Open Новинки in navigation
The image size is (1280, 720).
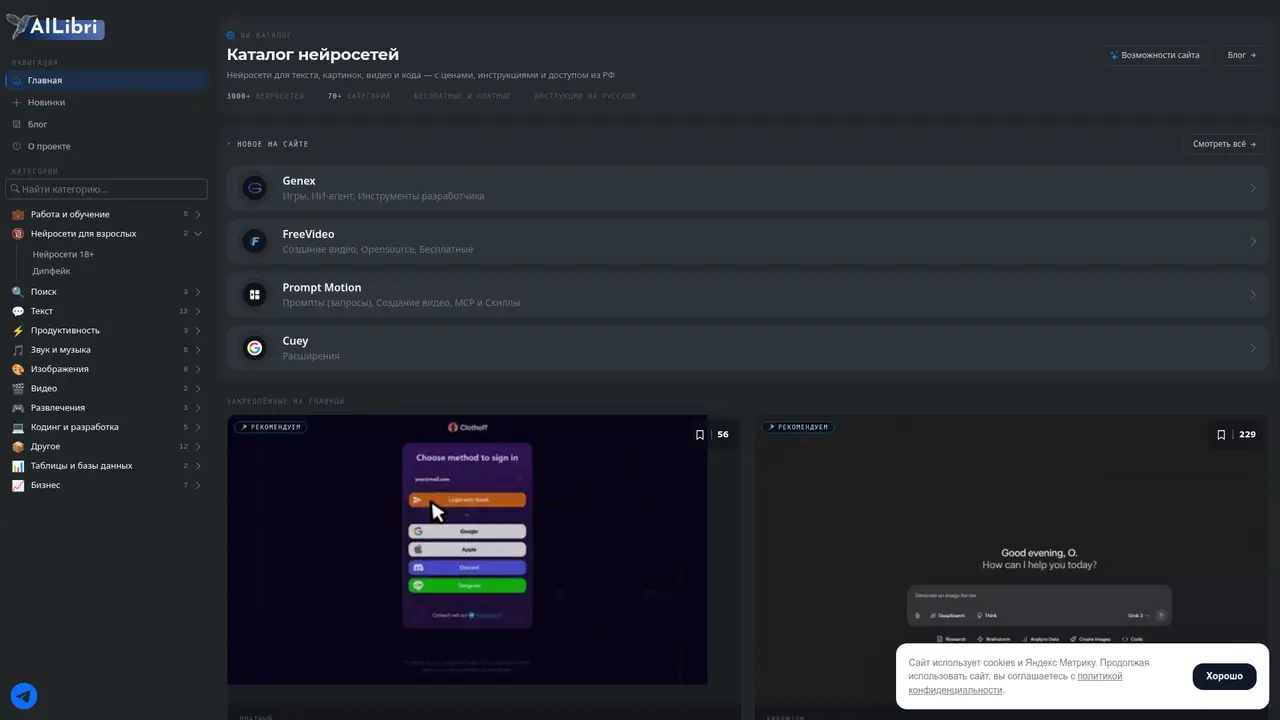(107, 102)
